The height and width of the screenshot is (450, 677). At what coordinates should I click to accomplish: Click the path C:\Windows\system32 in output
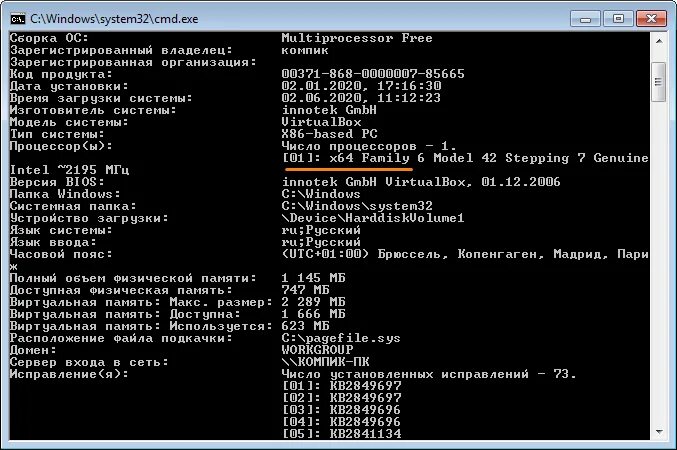tap(357, 206)
